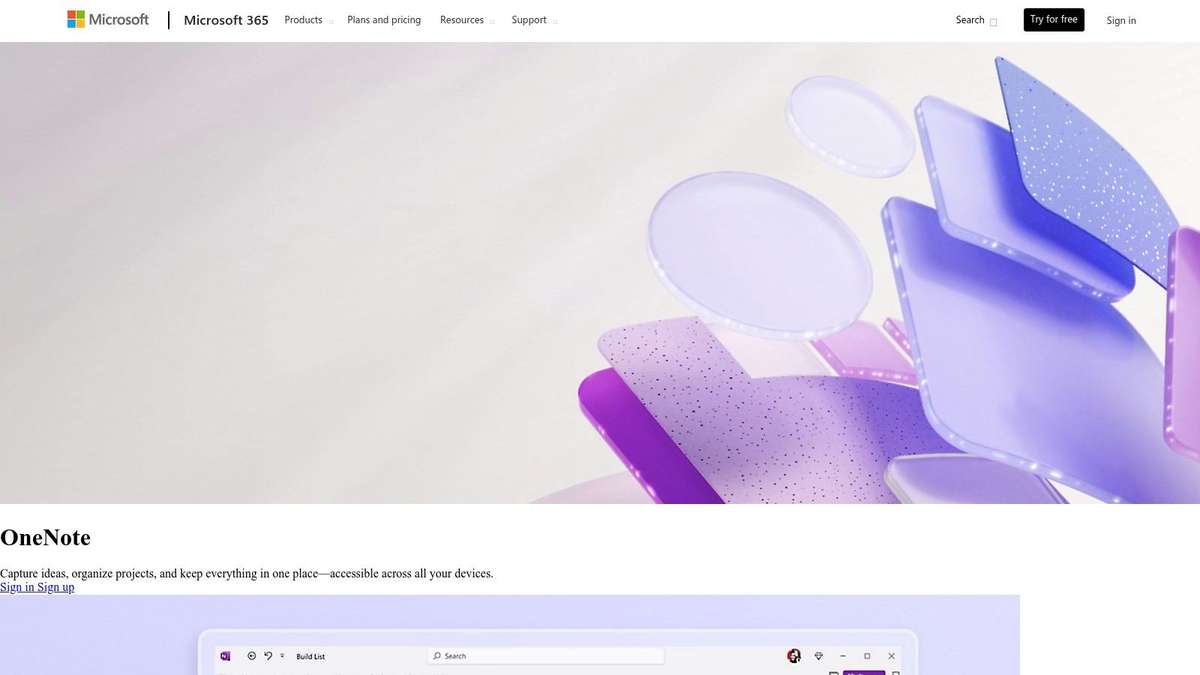Expand the Products dropdown menu
The width and height of the screenshot is (1200, 675).
coord(303,19)
